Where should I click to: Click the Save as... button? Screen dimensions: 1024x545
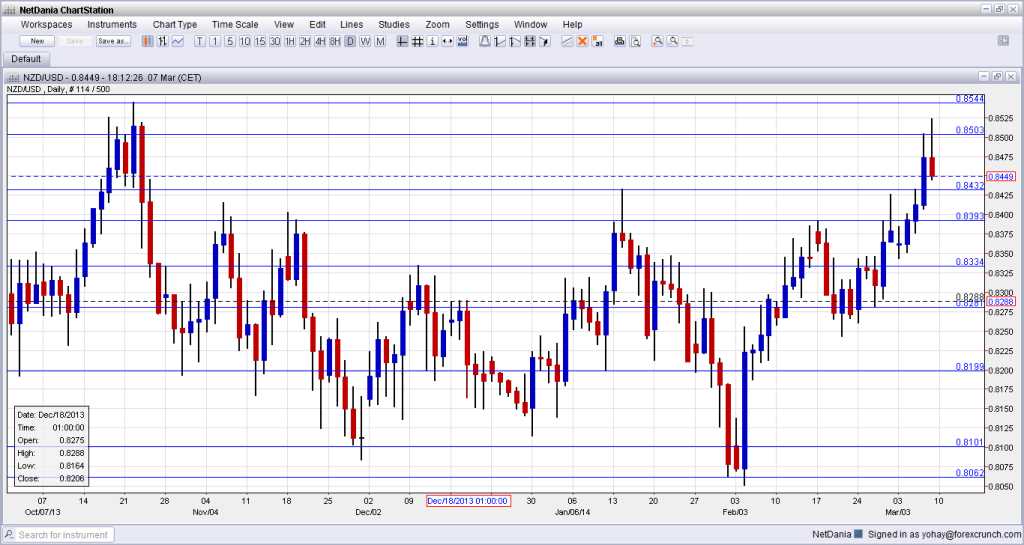pos(113,41)
